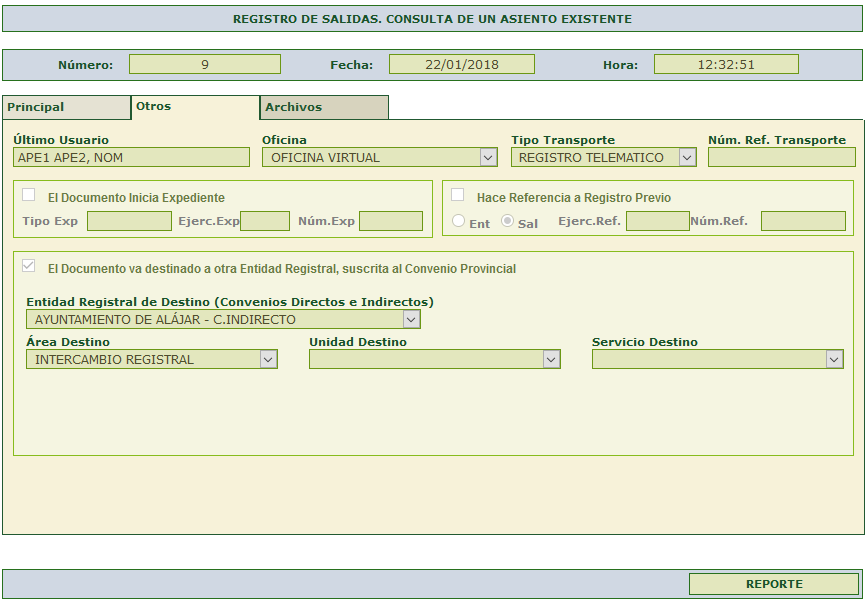Focus the Núm.Exp input field

pyautogui.click(x=391, y=221)
